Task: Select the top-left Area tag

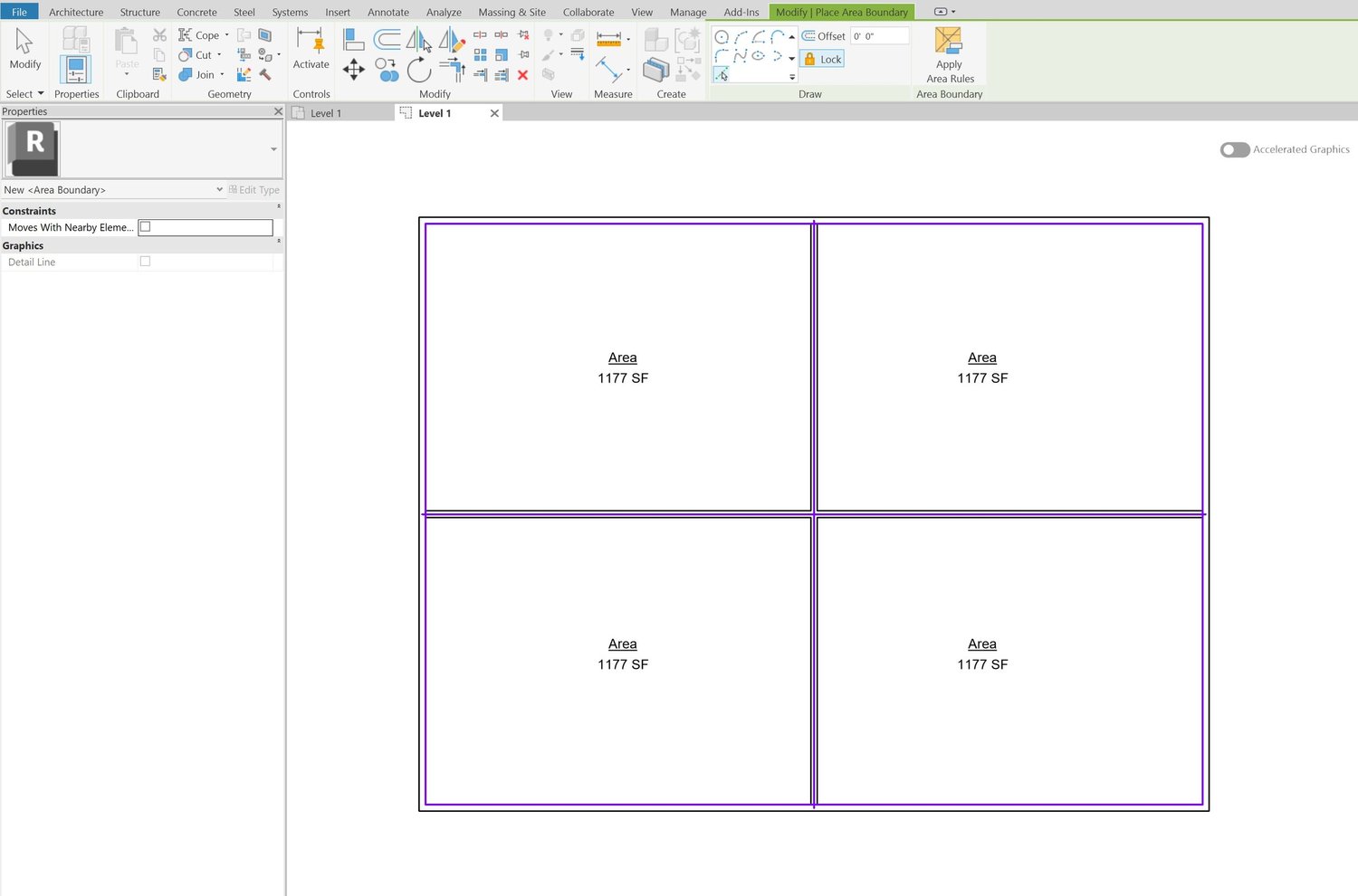Action: coord(623,367)
